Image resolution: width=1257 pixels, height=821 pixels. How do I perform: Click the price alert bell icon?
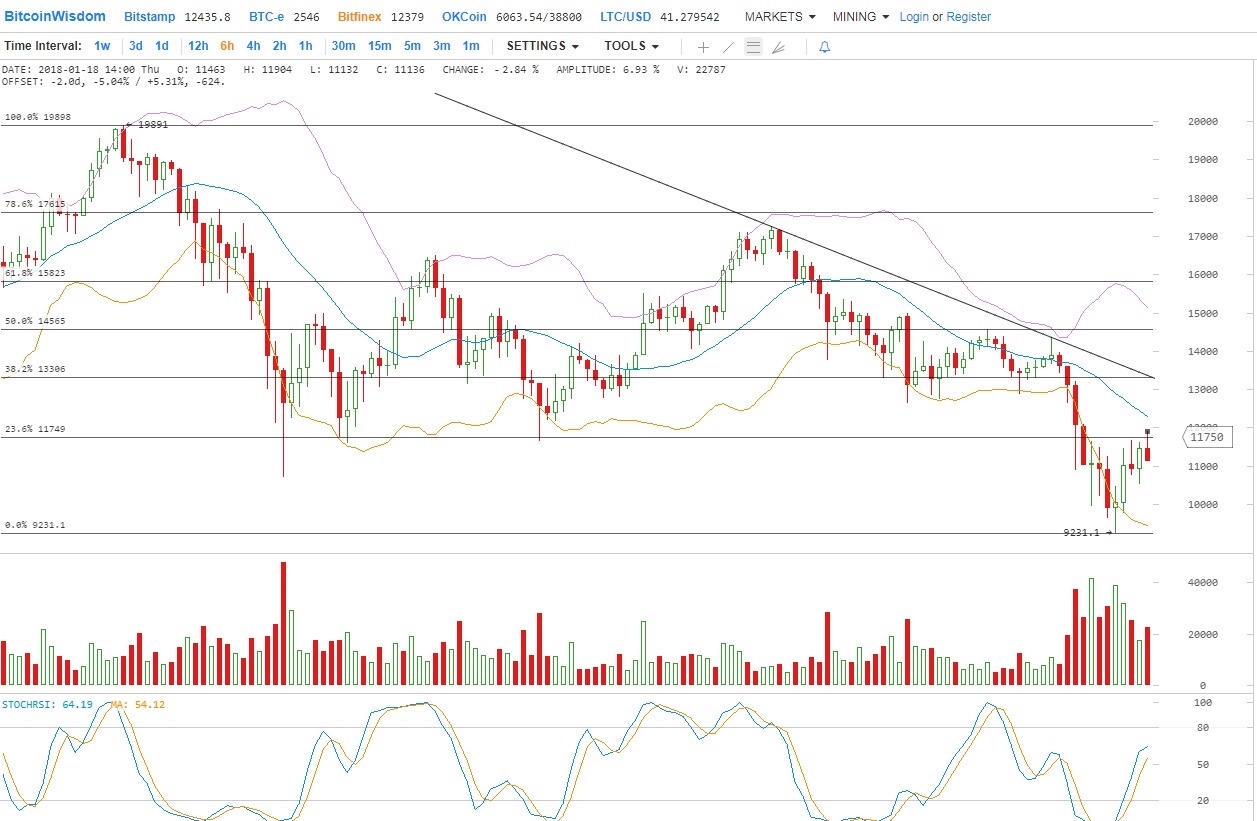tap(824, 47)
